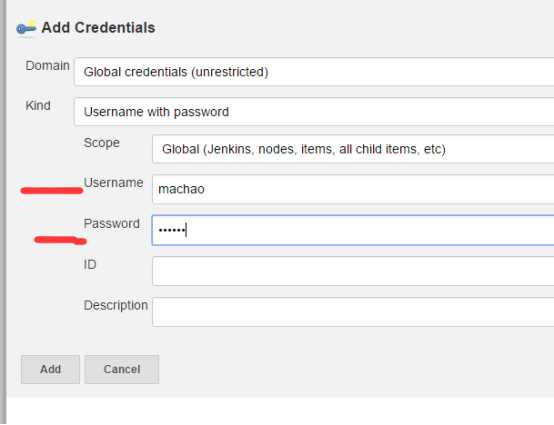Click the Cancel button
The width and height of the screenshot is (554, 425).
pos(122,369)
